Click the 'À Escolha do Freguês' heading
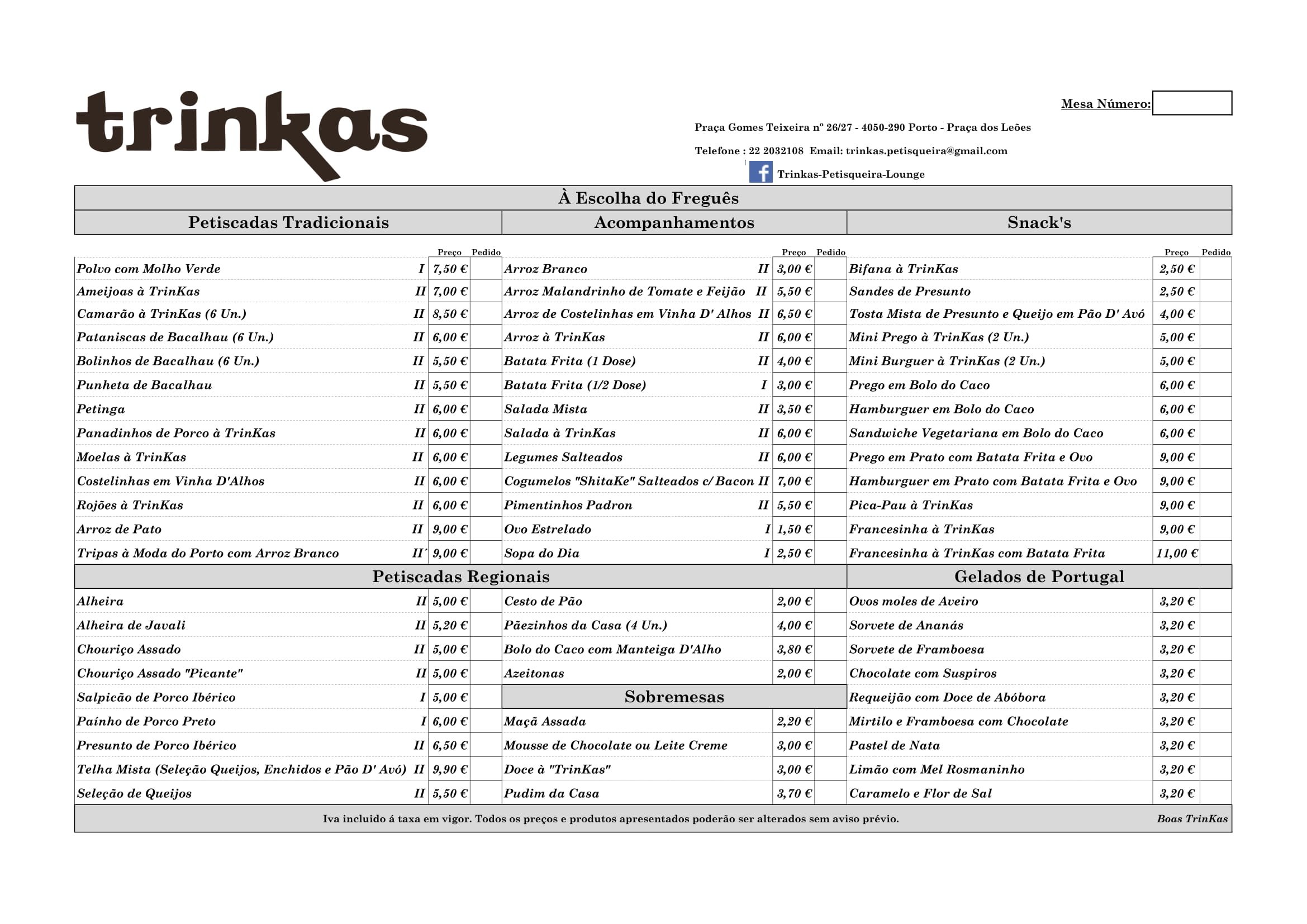 pos(648,198)
